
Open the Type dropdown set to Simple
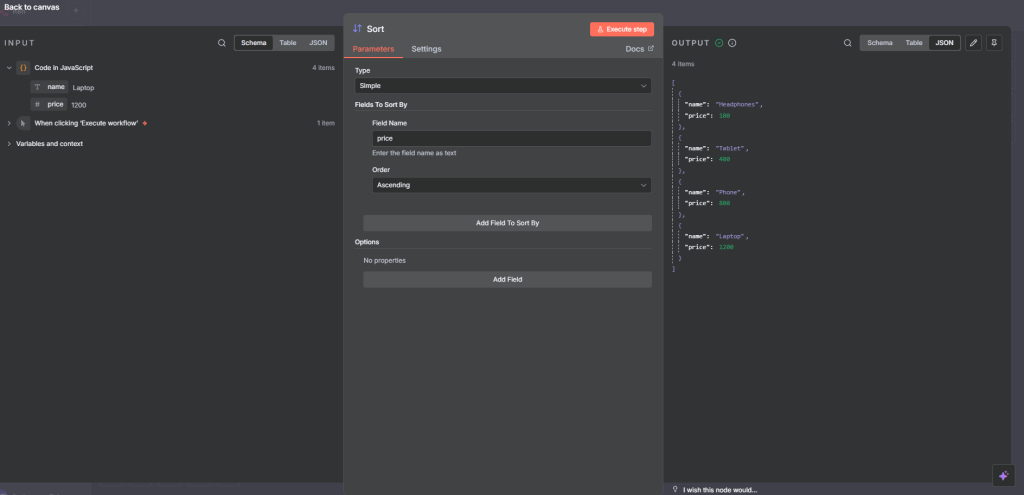[x=503, y=86]
